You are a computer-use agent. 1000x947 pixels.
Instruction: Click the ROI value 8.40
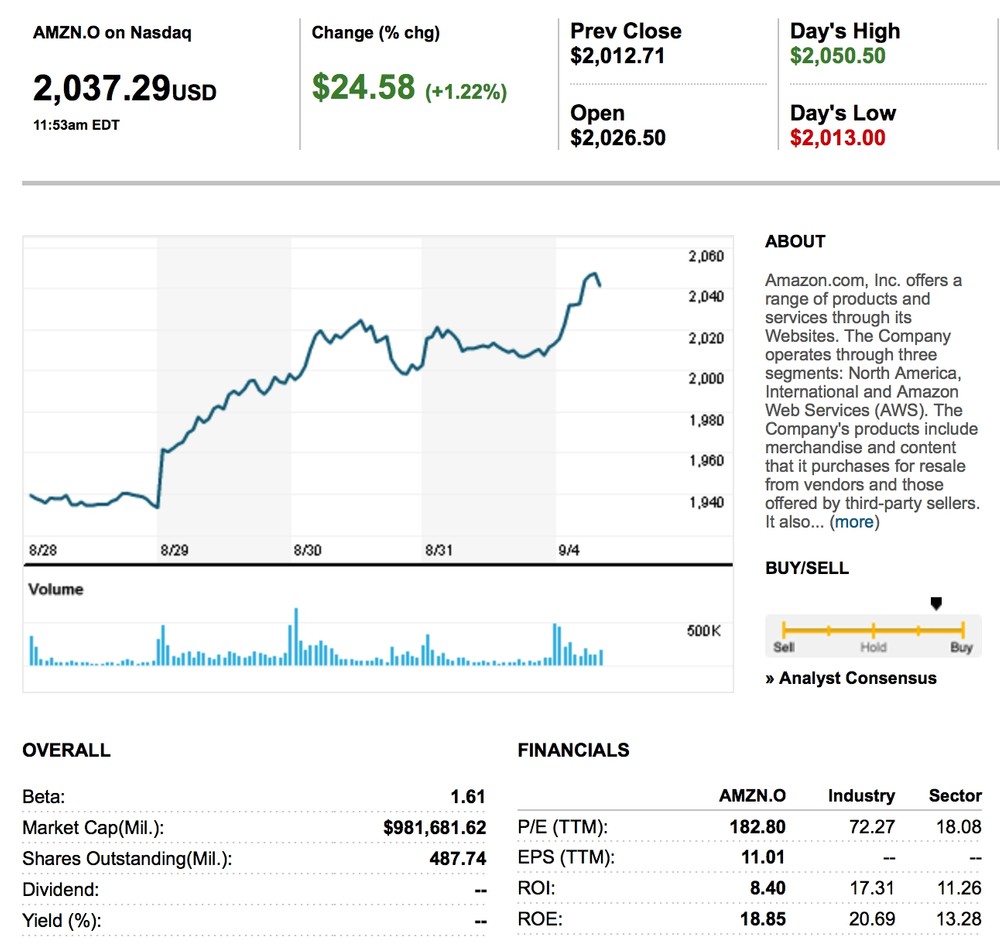[768, 888]
